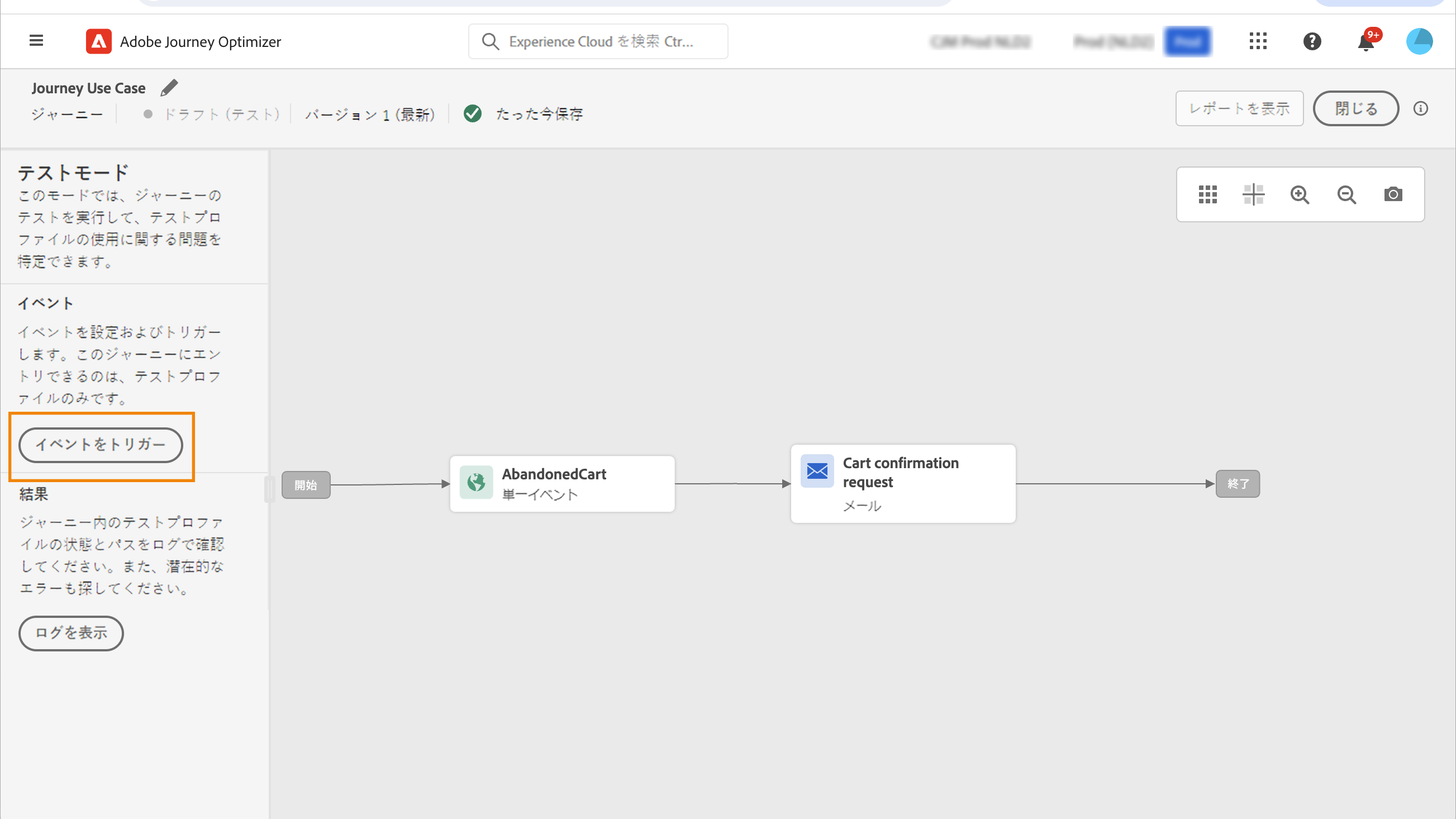Click the 閉じる button
1456x819 pixels.
1355,108
